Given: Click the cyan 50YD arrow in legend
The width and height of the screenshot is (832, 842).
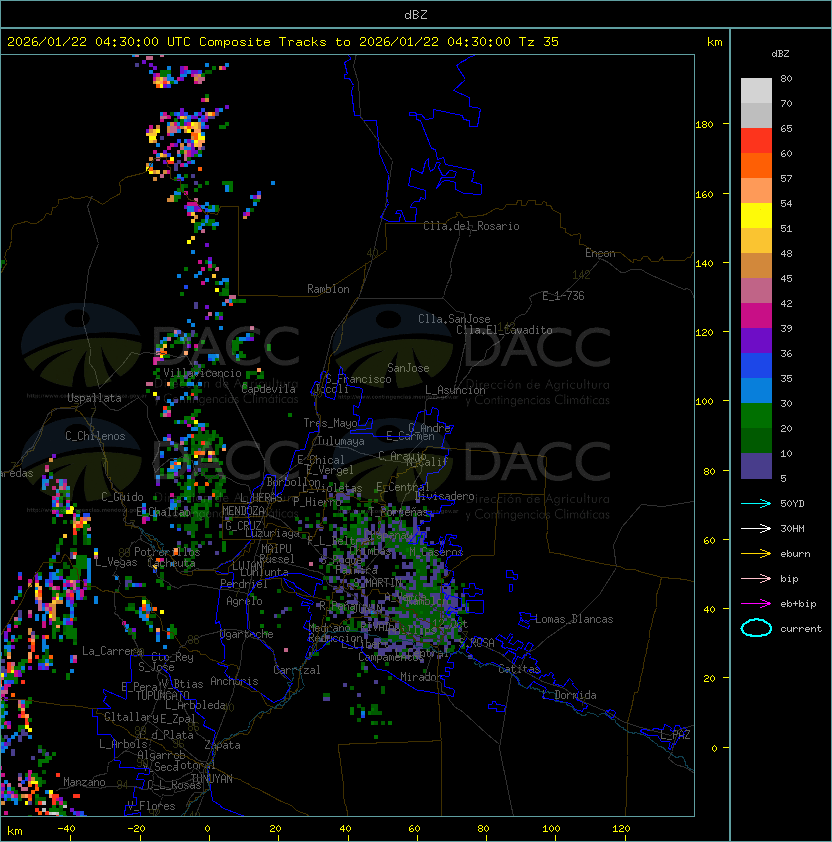Looking at the screenshot, I should 756,504.
